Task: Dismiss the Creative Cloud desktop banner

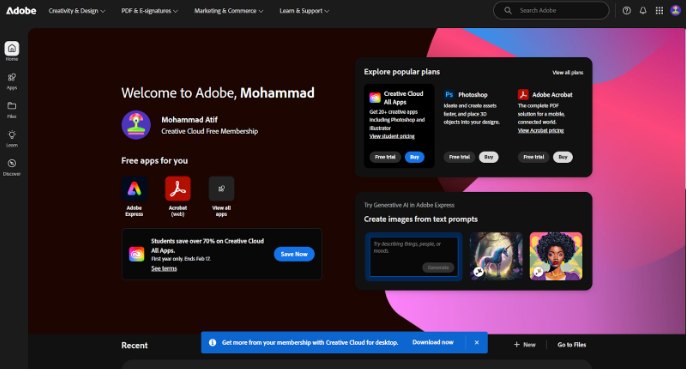Action: tap(477, 343)
